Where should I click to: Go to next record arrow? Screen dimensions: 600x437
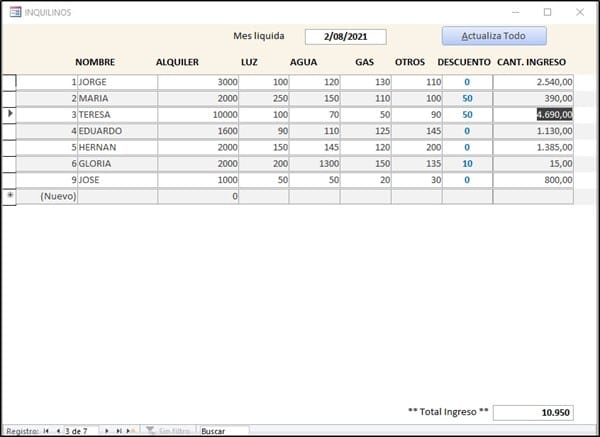[x=107, y=431]
